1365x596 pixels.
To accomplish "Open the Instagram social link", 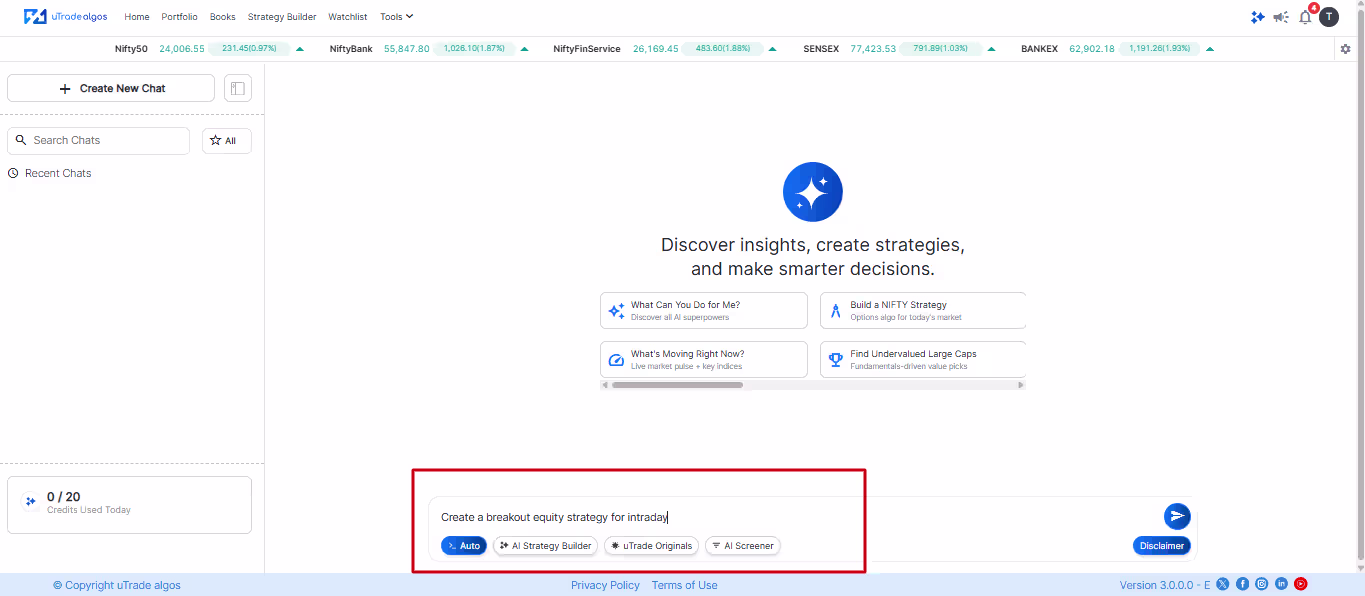I will pyautogui.click(x=1262, y=584).
